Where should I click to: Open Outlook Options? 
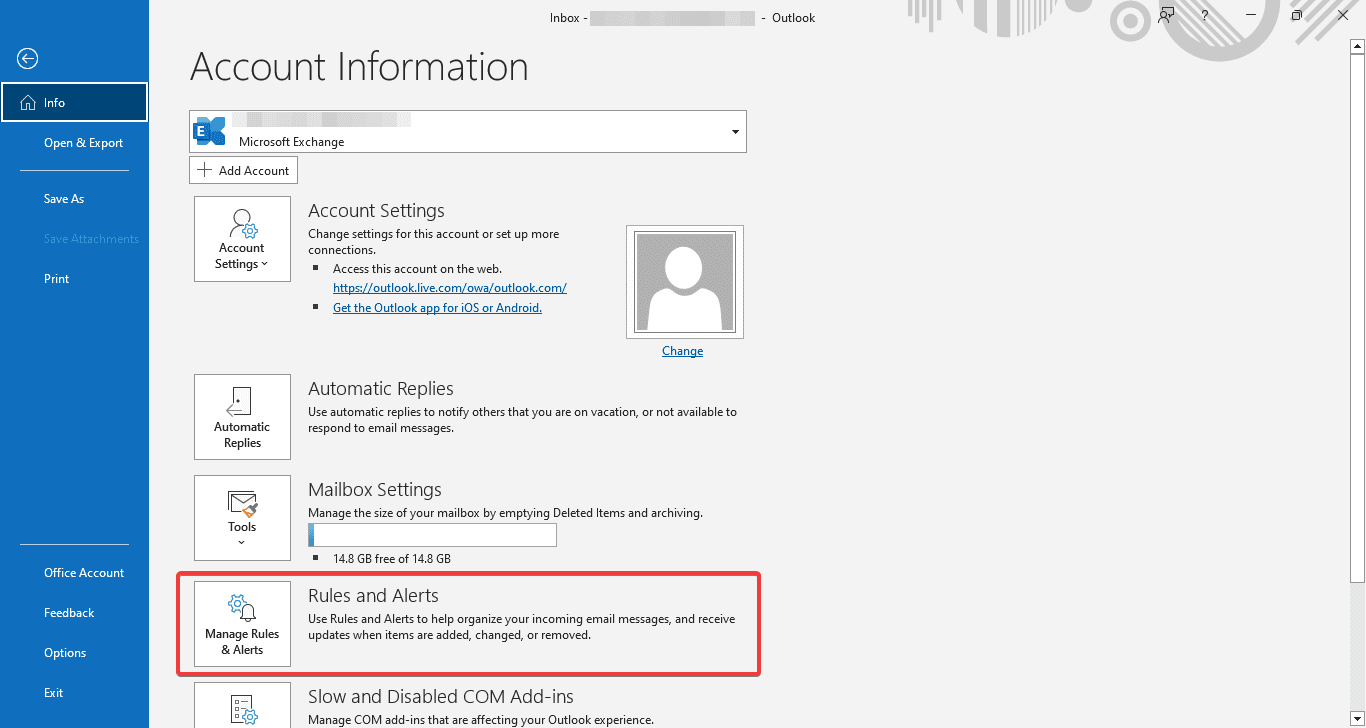(74, 653)
